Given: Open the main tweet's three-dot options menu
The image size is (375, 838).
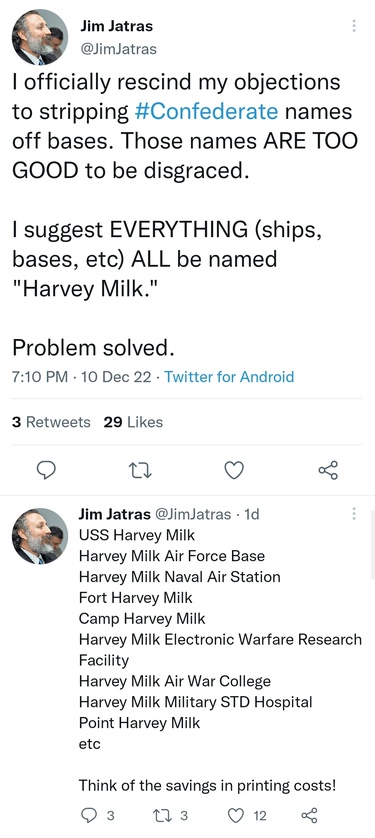Looking at the screenshot, I should click(354, 26).
